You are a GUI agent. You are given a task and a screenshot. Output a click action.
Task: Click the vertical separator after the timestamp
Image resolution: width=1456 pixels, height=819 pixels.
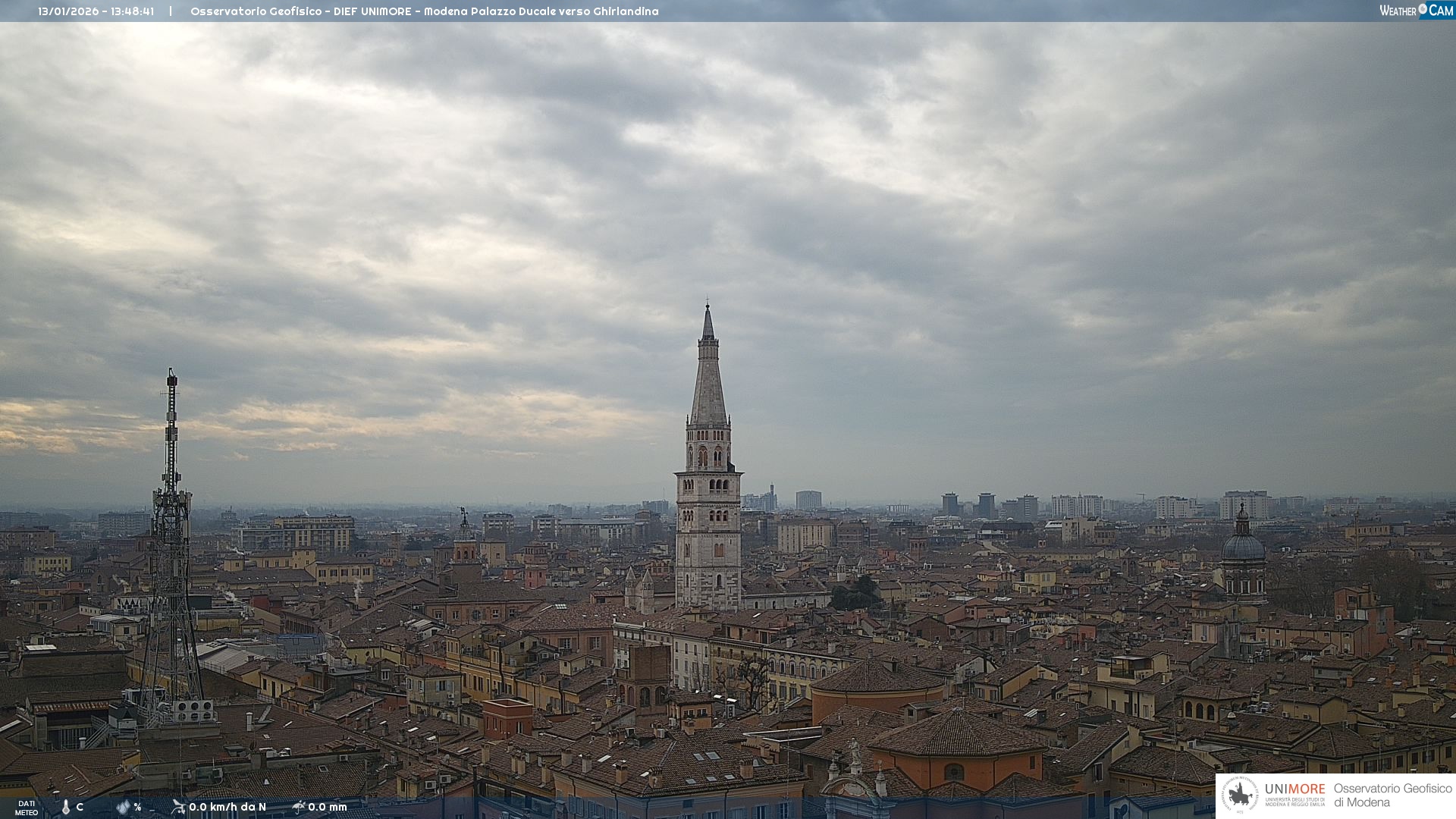(x=171, y=11)
